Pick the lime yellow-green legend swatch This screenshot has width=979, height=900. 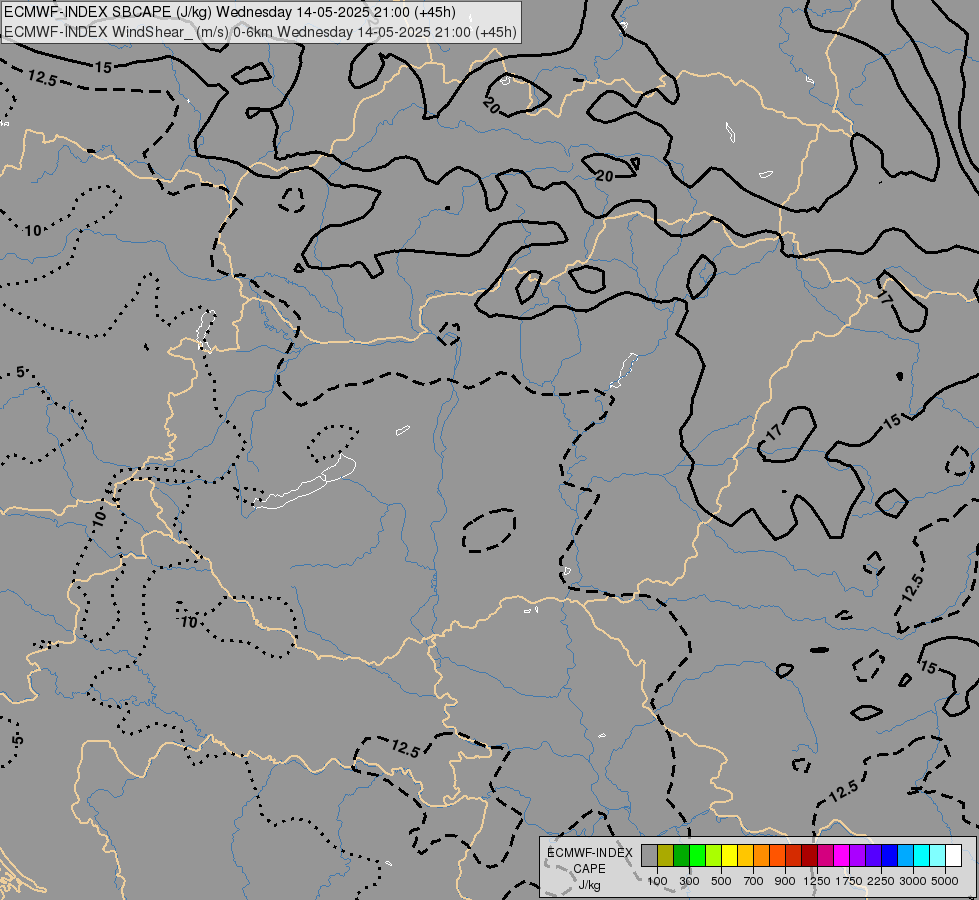(714, 855)
